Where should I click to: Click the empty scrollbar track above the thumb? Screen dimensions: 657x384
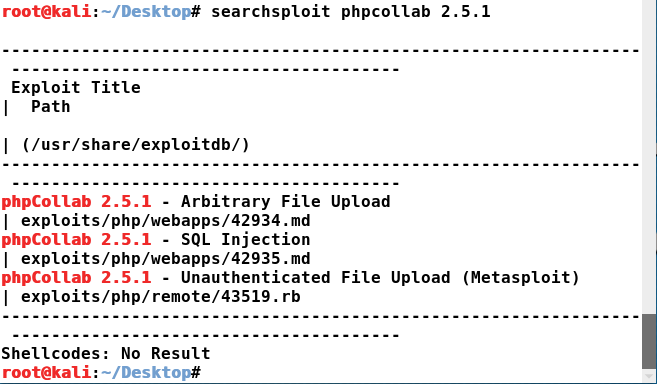coord(649,157)
